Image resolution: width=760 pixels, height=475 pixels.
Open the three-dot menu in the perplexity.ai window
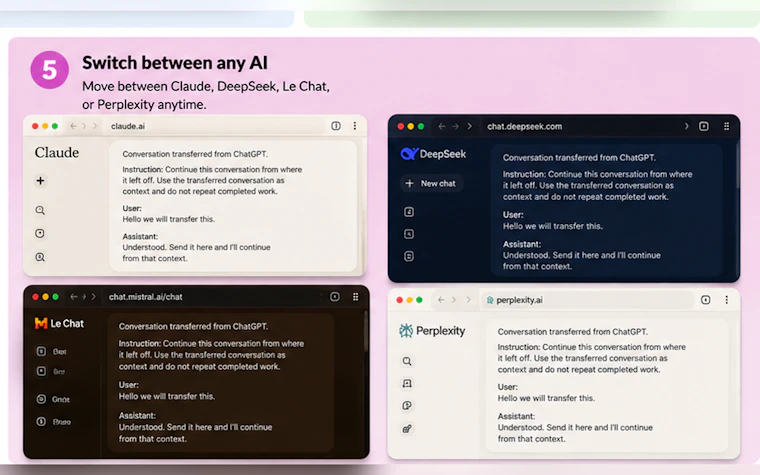point(727,300)
